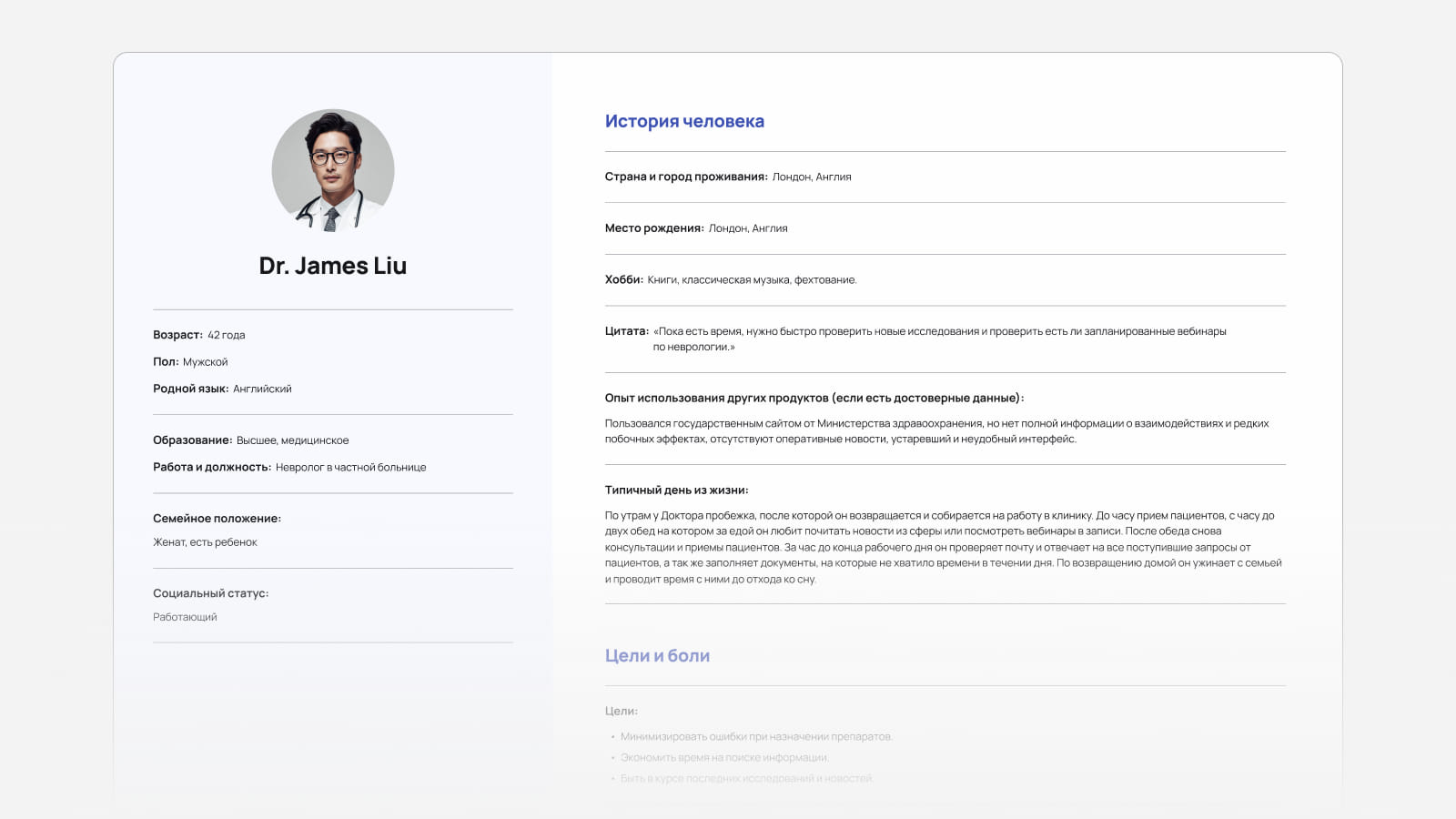The height and width of the screenshot is (819, 1456).
Task: Click the Социальный статус label
Action: [210, 592]
